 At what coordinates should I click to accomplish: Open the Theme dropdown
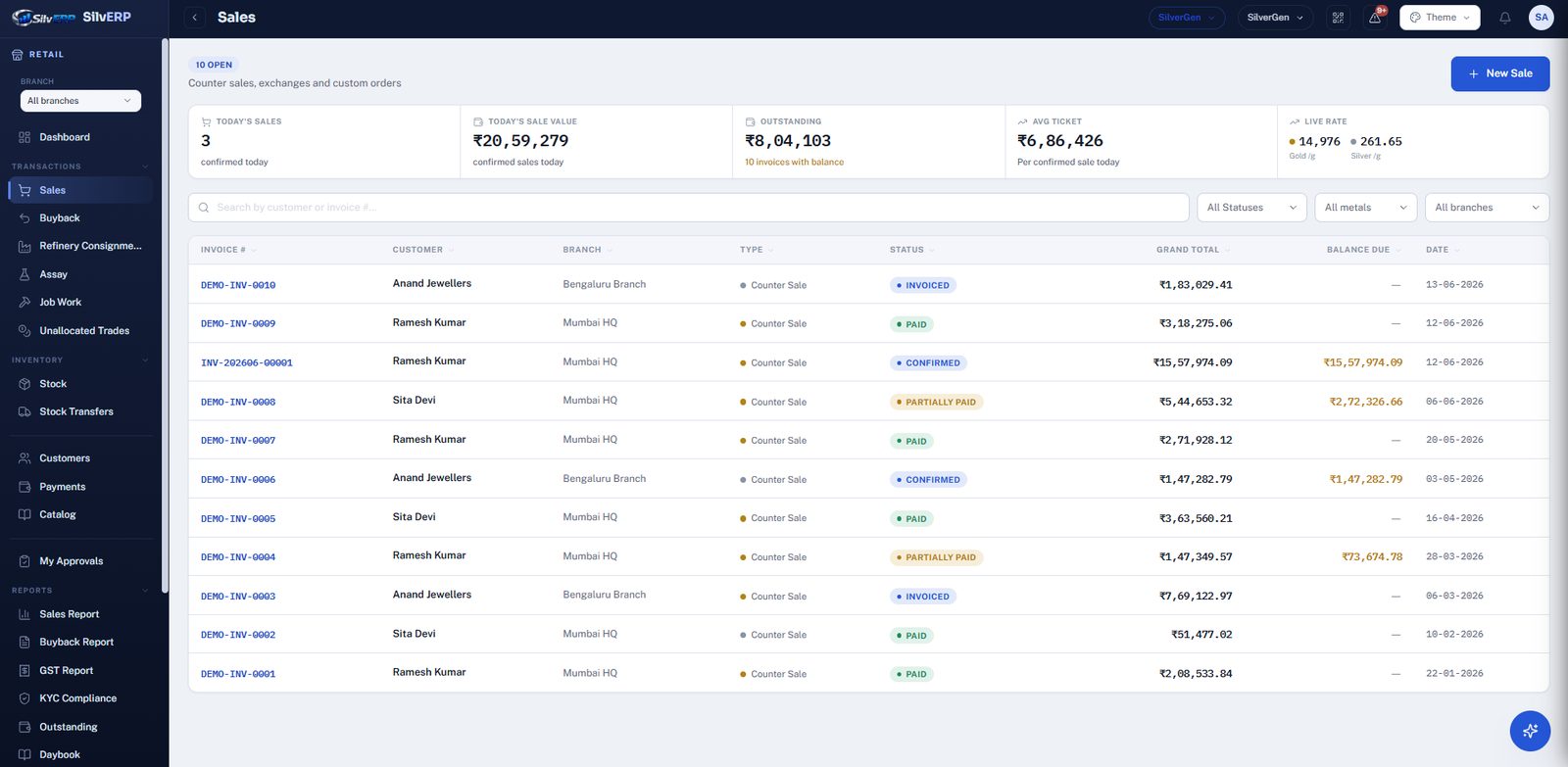click(1440, 18)
